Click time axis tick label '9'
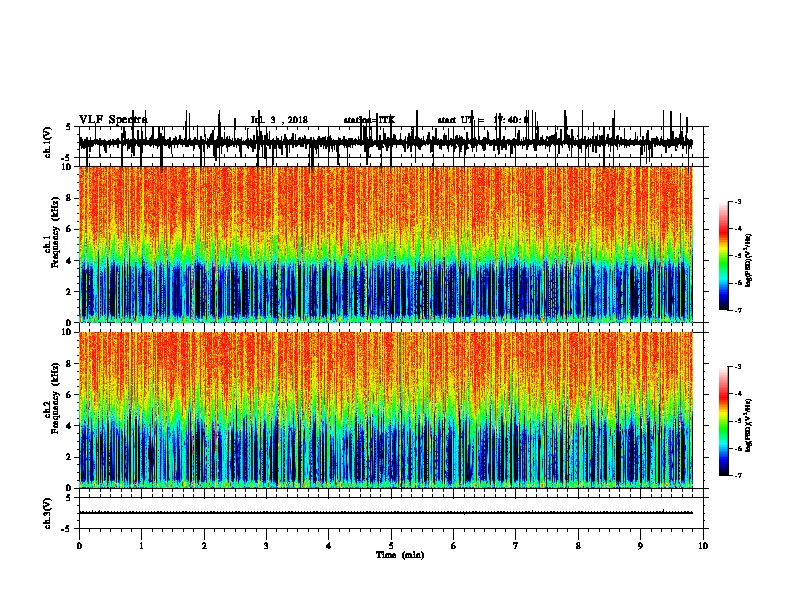 tap(640, 546)
